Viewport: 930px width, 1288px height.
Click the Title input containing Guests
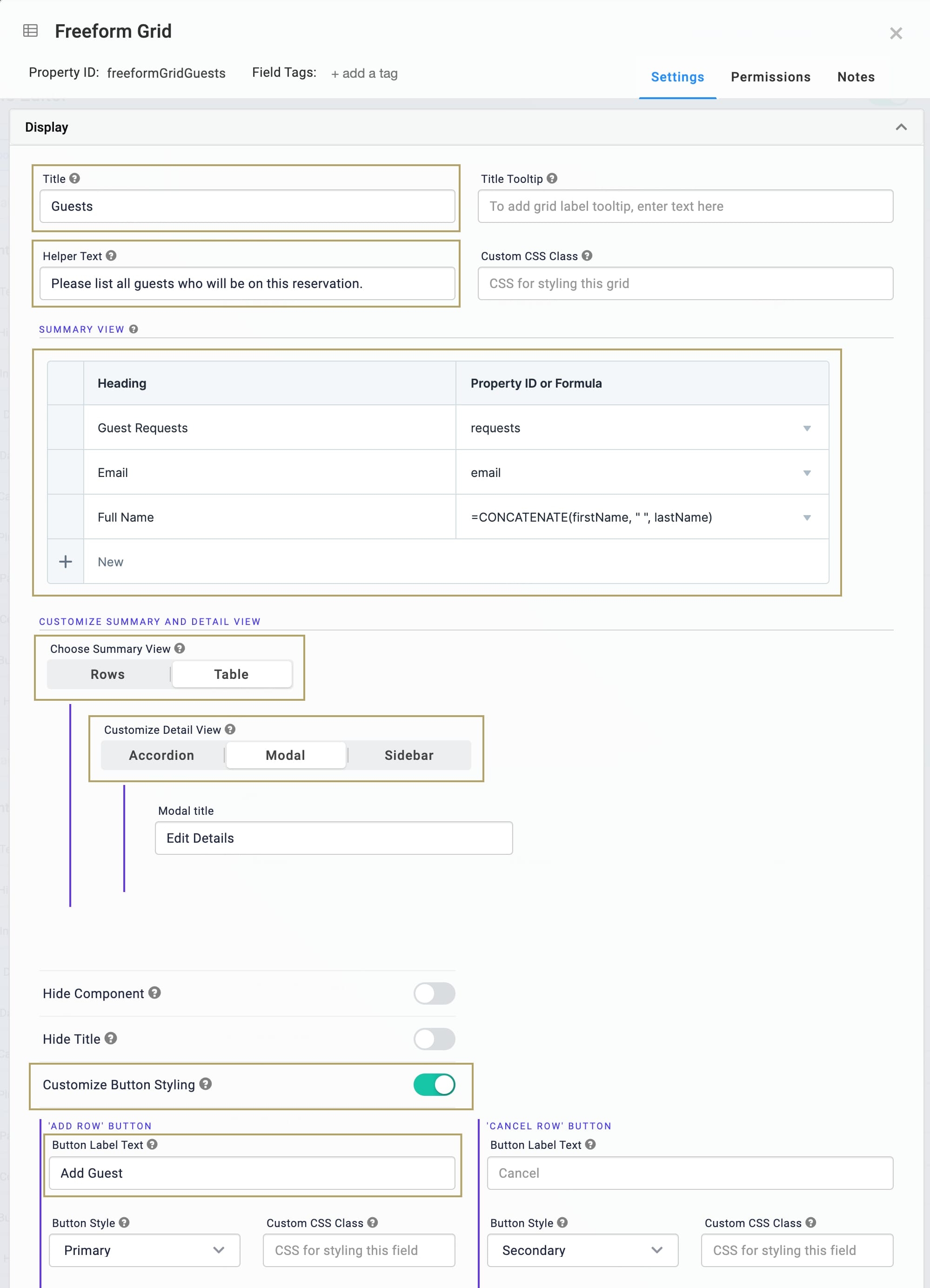click(248, 206)
